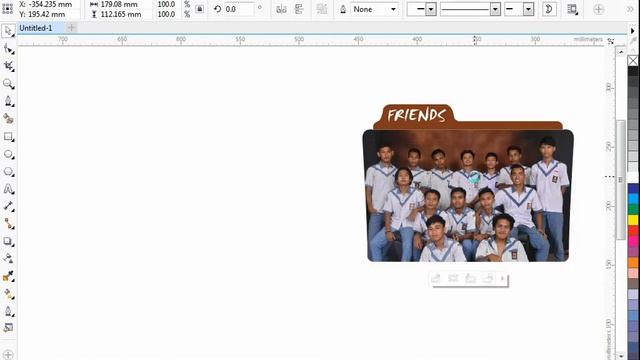Viewport: 640px width, 360px height.
Task: Select the Polygon tool
Action: 8,172
